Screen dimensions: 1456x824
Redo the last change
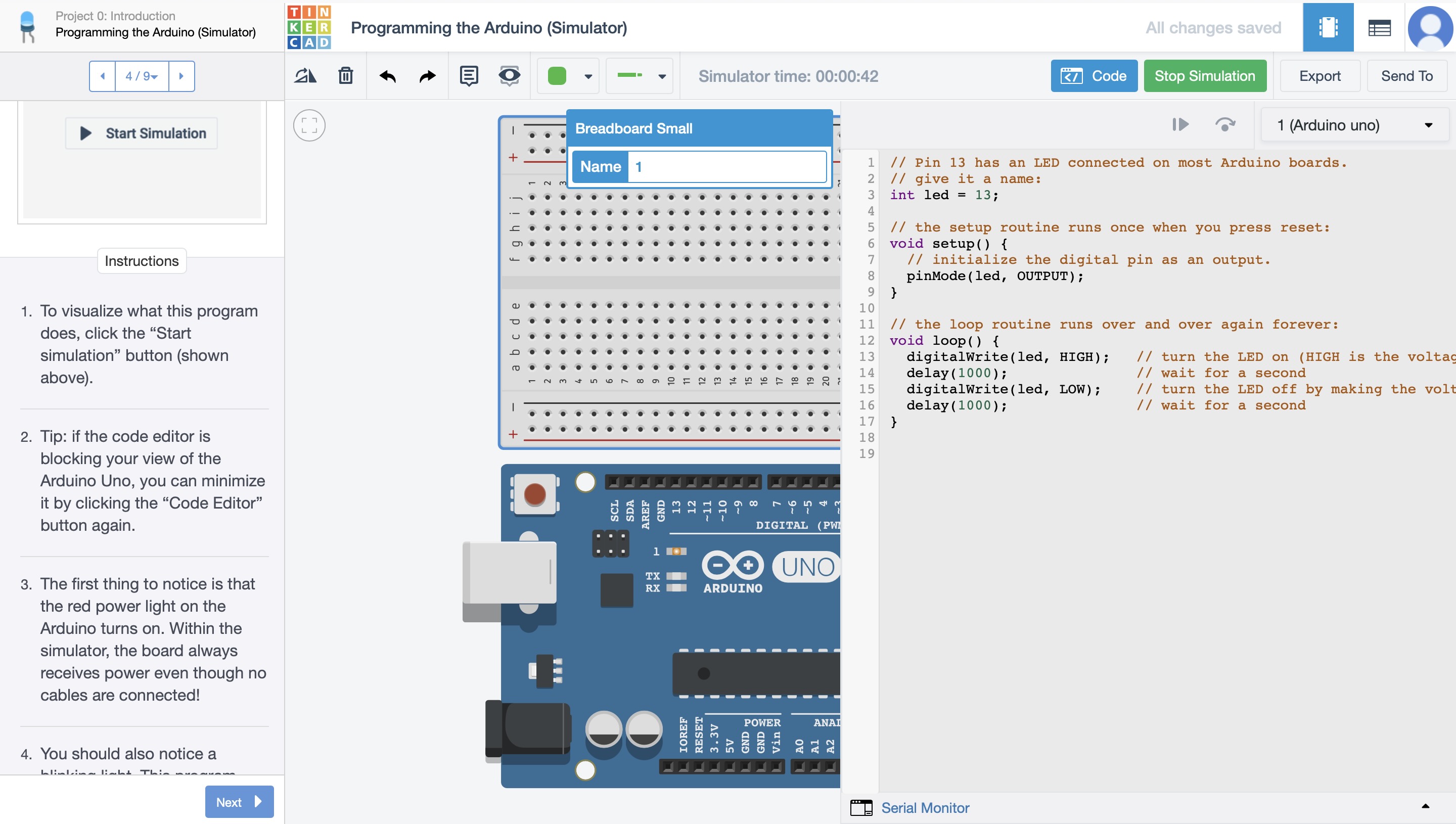pyautogui.click(x=427, y=76)
